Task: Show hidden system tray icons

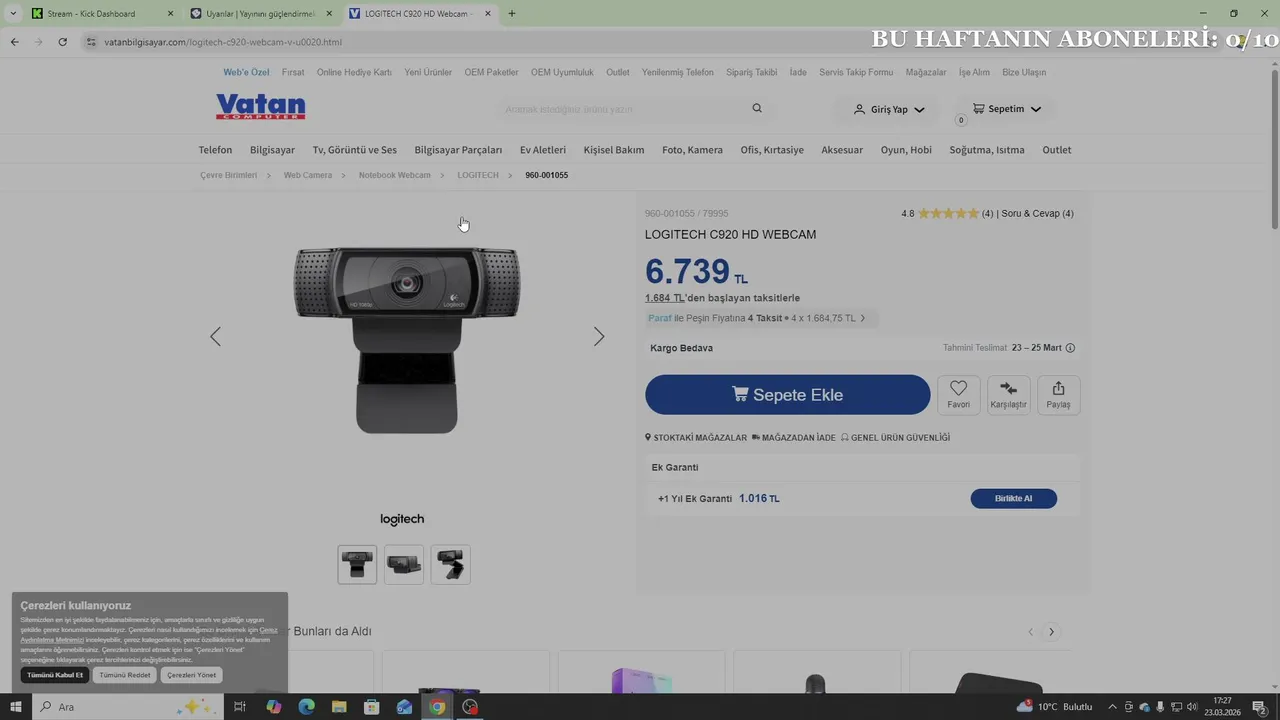Action: [1113, 707]
